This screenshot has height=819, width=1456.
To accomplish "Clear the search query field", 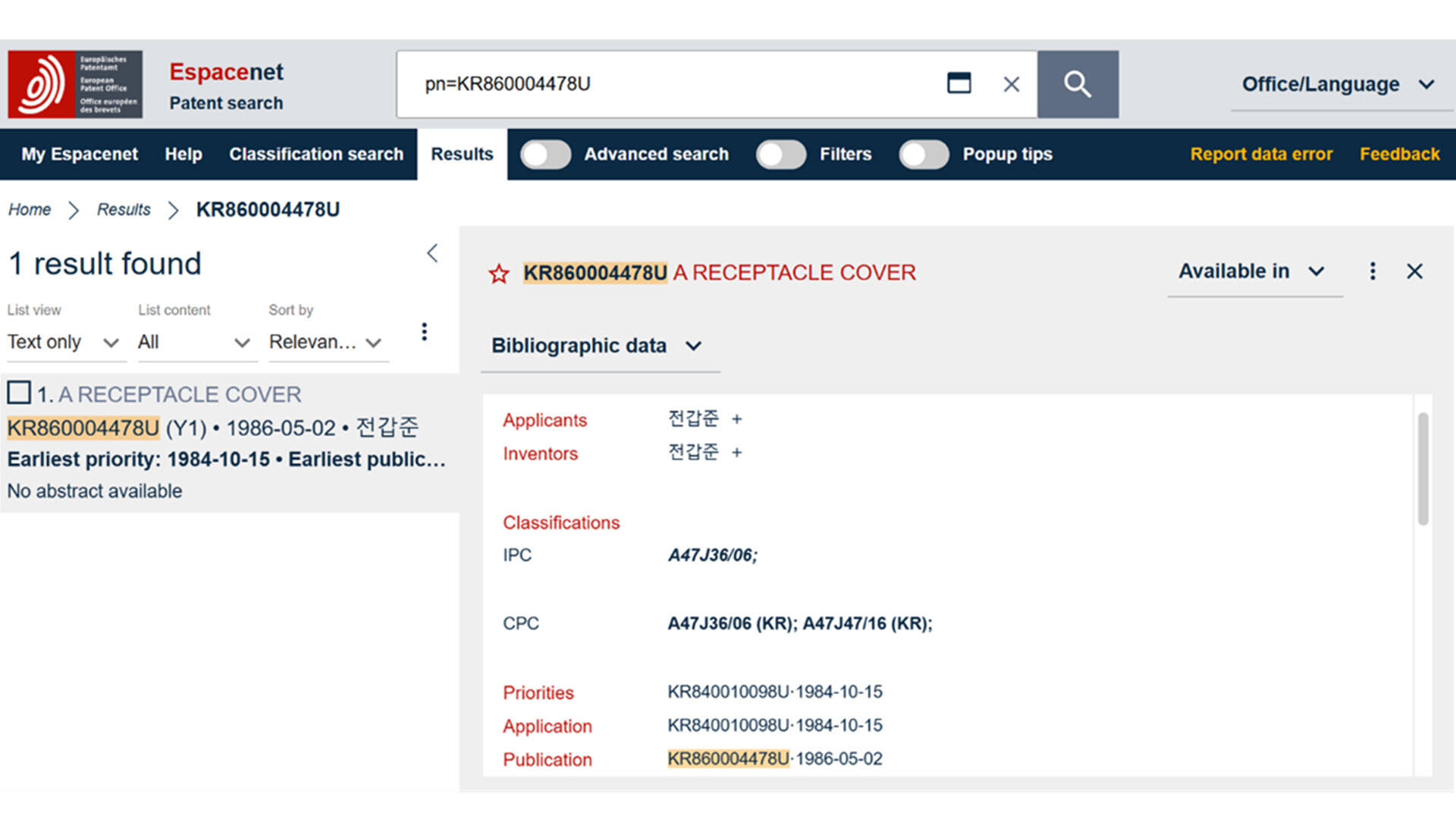I will tap(1011, 84).
